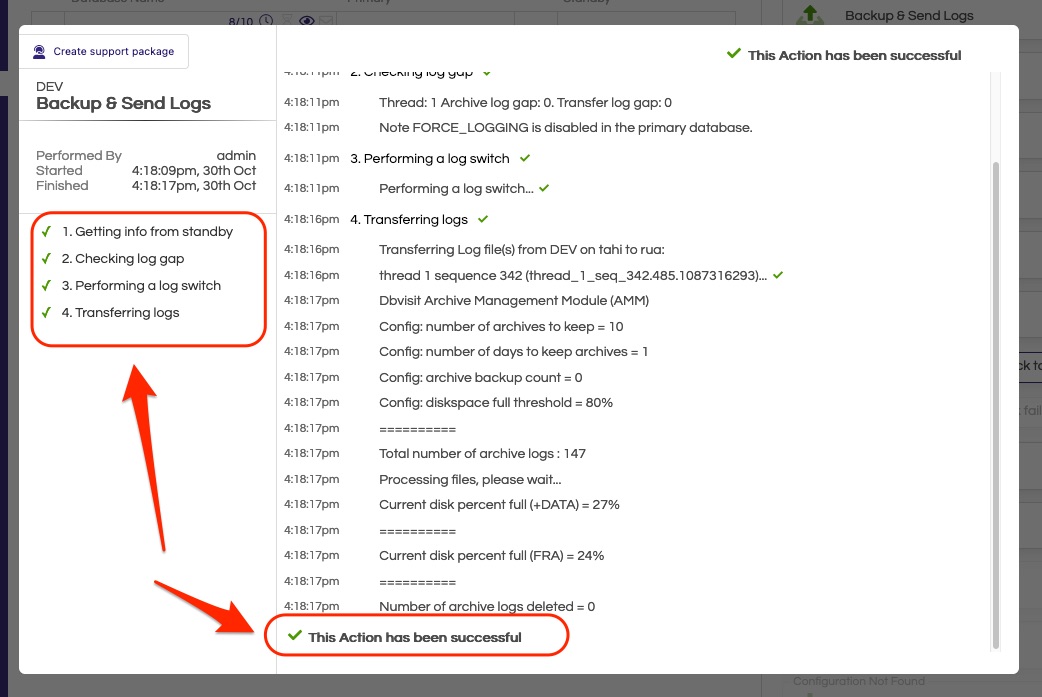
Task: Click checkmark next to sidebar Transferring logs step
Action: point(46,312)
